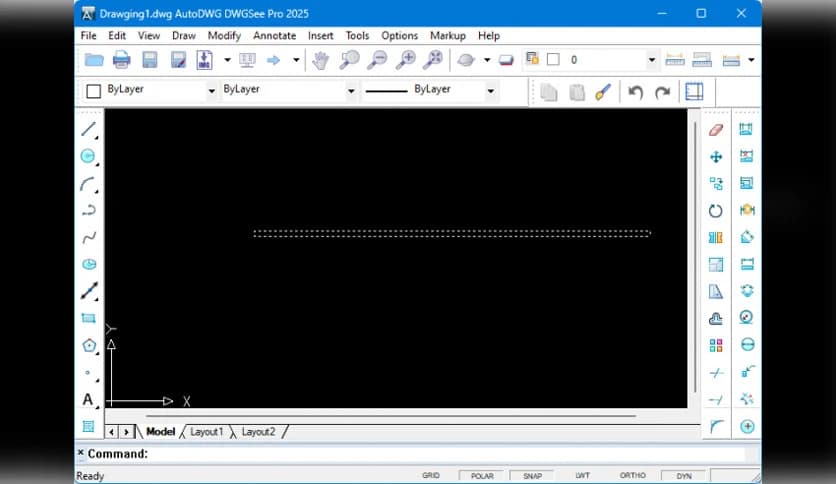The width and height of the screenshot is (836, 484).
Task: Toggle SNAP in the status bar
Action: pyautogui.click(x=532, y=475)
